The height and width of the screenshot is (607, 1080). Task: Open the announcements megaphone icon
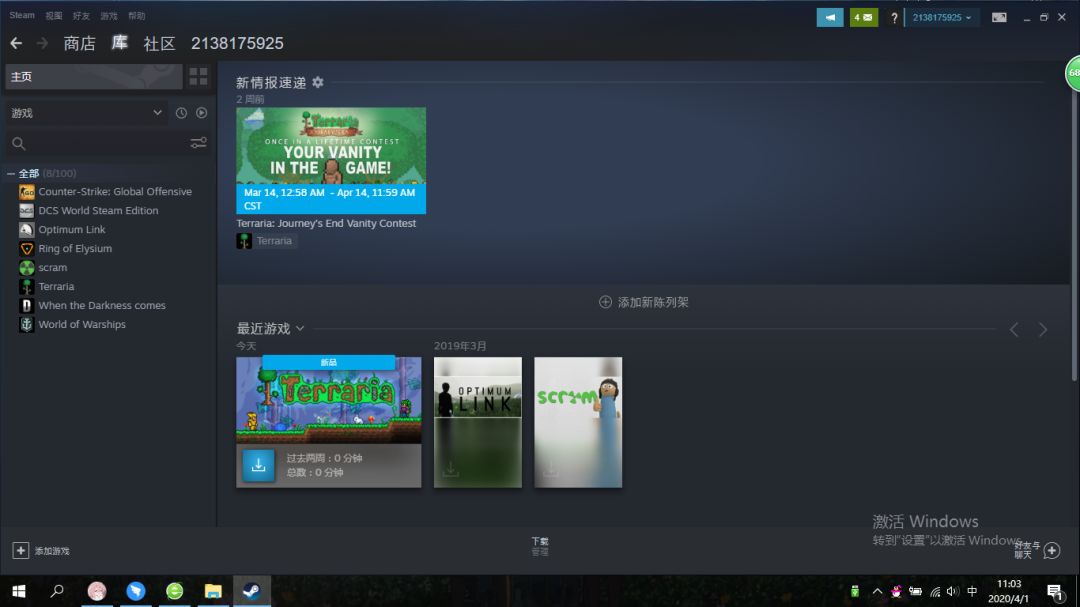(x=829, y=17)
